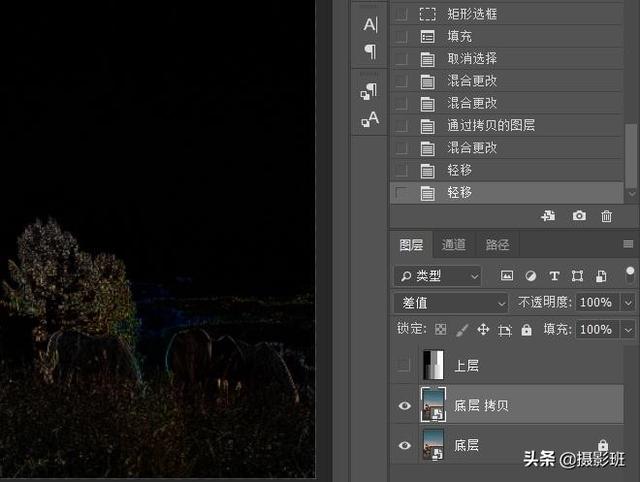Expand the 填充 fill percentage arrow
Screen dimensions: 640x482
[x=628, y=329]
